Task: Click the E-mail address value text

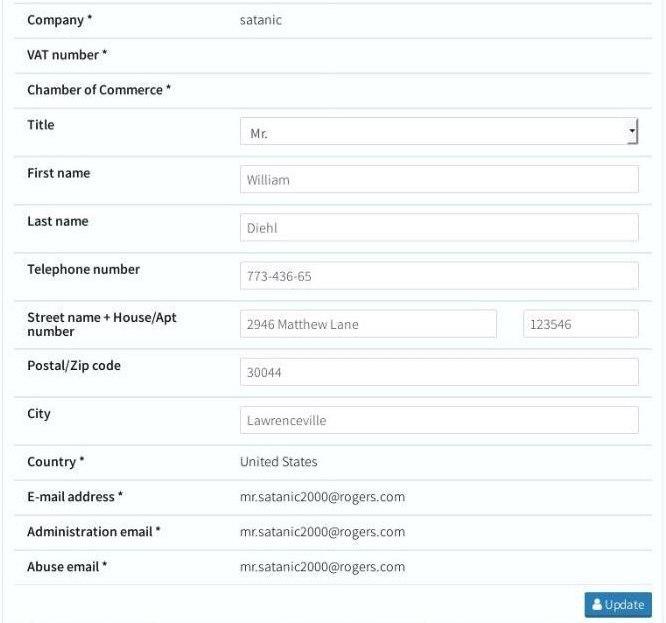Action: tap(322, 497)
